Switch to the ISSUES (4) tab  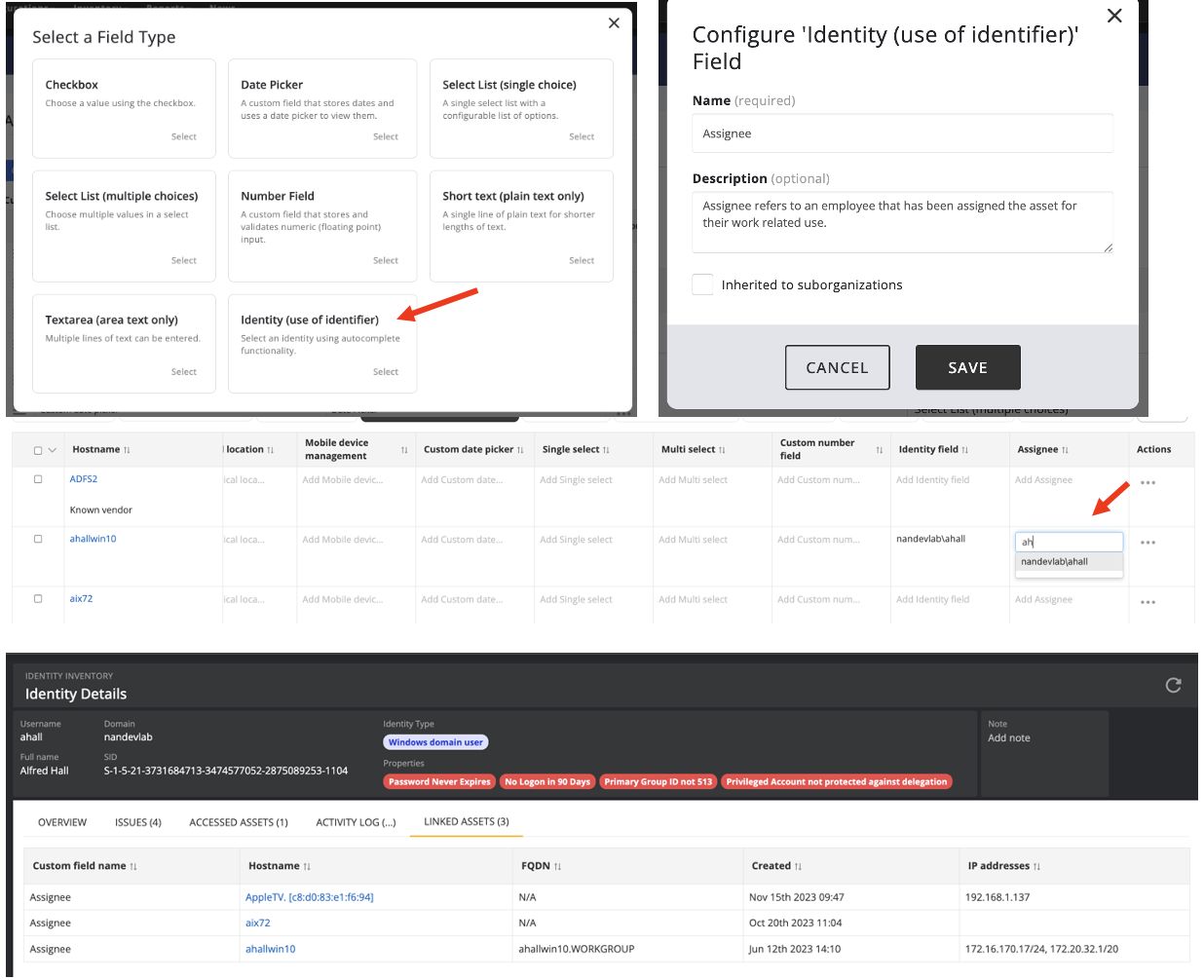(137, 822)
